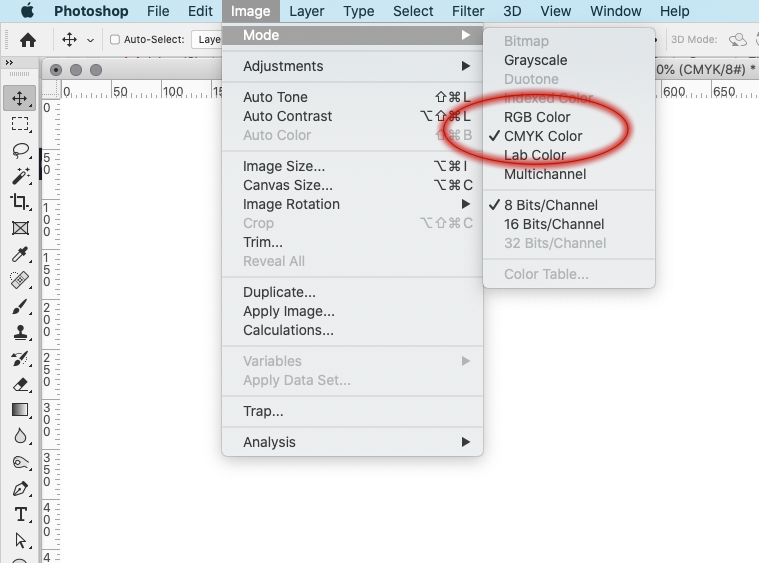Open the View menu
This screenshot has height=563, width=759.
[556, 11]
